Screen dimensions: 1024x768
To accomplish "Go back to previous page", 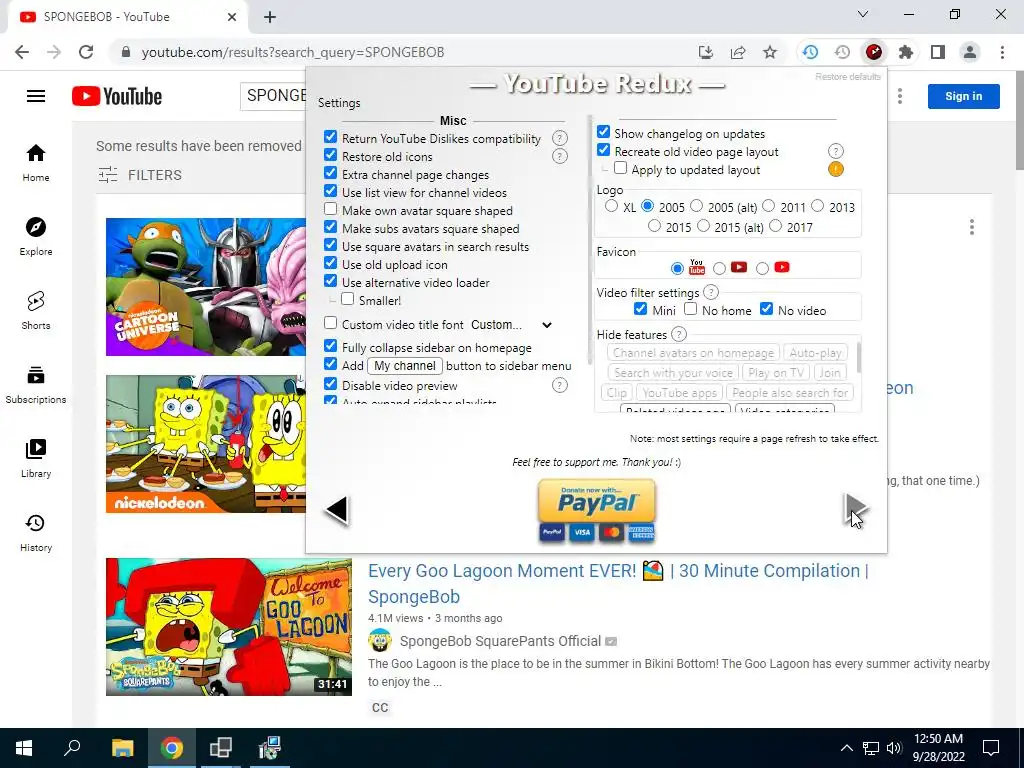I will coord(22,52).
